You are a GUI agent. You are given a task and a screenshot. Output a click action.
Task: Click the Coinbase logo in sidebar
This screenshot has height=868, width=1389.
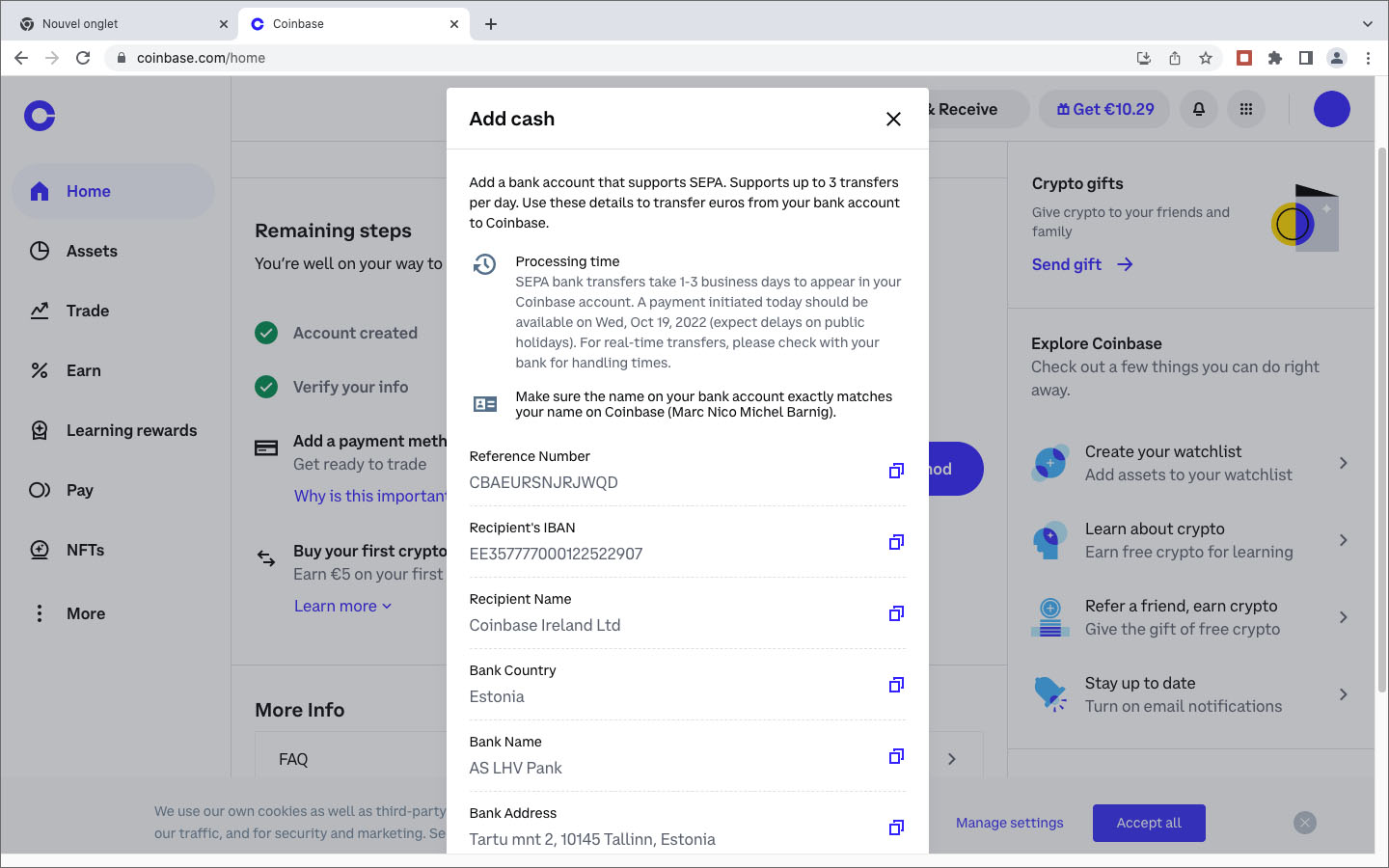40,116
